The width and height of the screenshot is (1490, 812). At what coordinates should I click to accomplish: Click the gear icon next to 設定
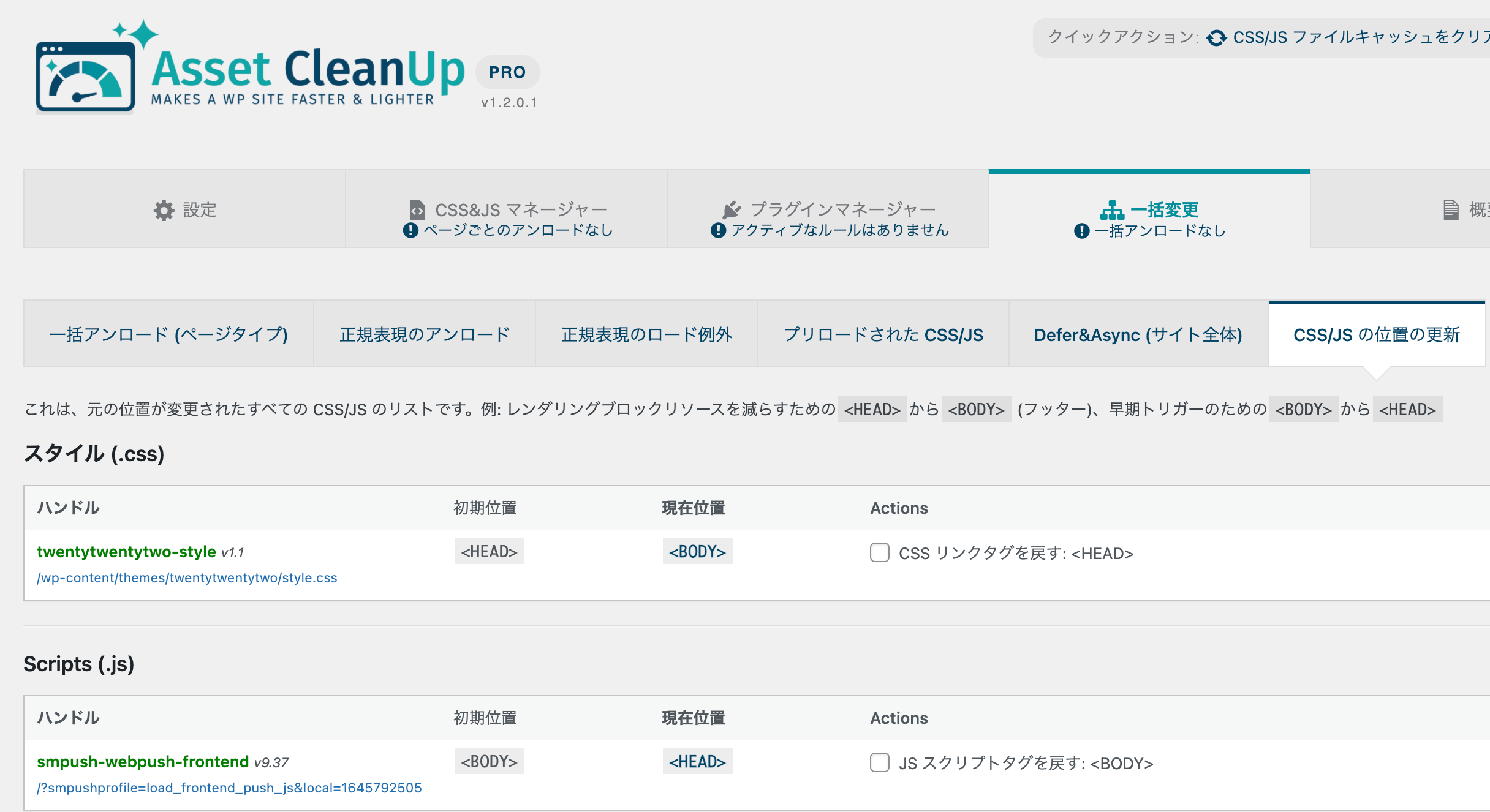(164, 210)
